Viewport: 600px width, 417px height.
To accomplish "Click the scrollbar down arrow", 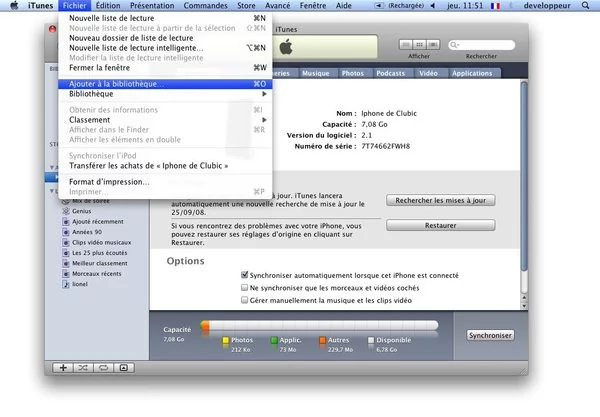I will click(524, 306).
